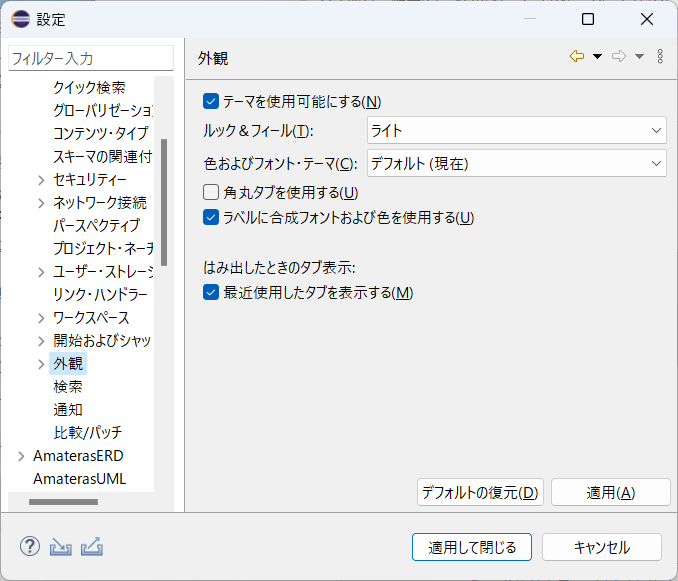Expand the セキュリティー tree node

[x=41, y=180]
